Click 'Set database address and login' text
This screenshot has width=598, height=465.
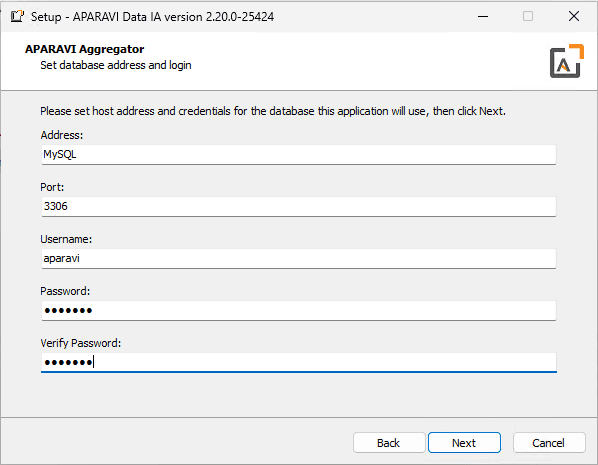(116, 65)
